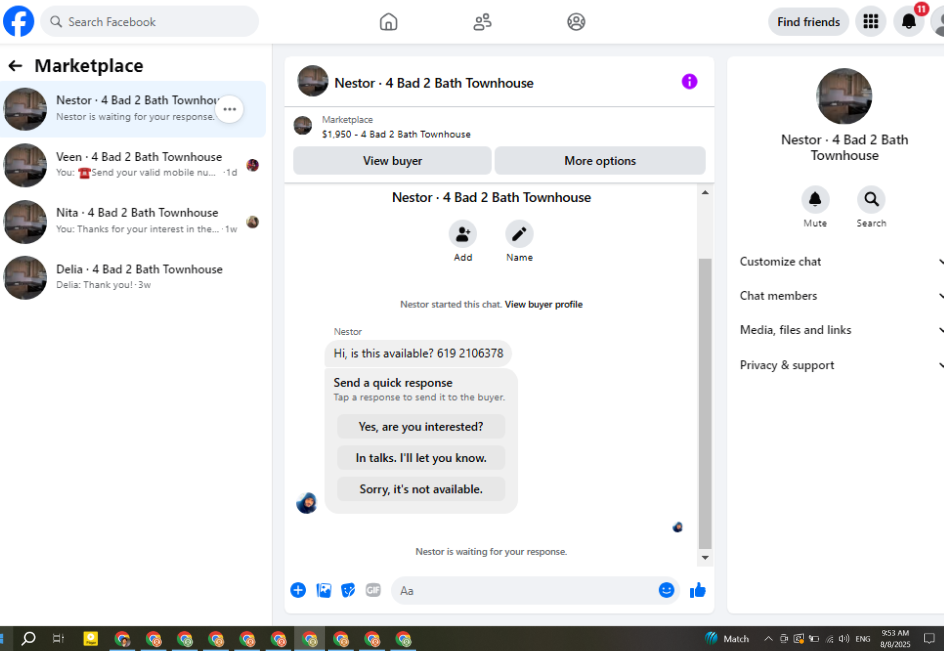Click the Facebook logo icon
944x651 pixels.
19,22
